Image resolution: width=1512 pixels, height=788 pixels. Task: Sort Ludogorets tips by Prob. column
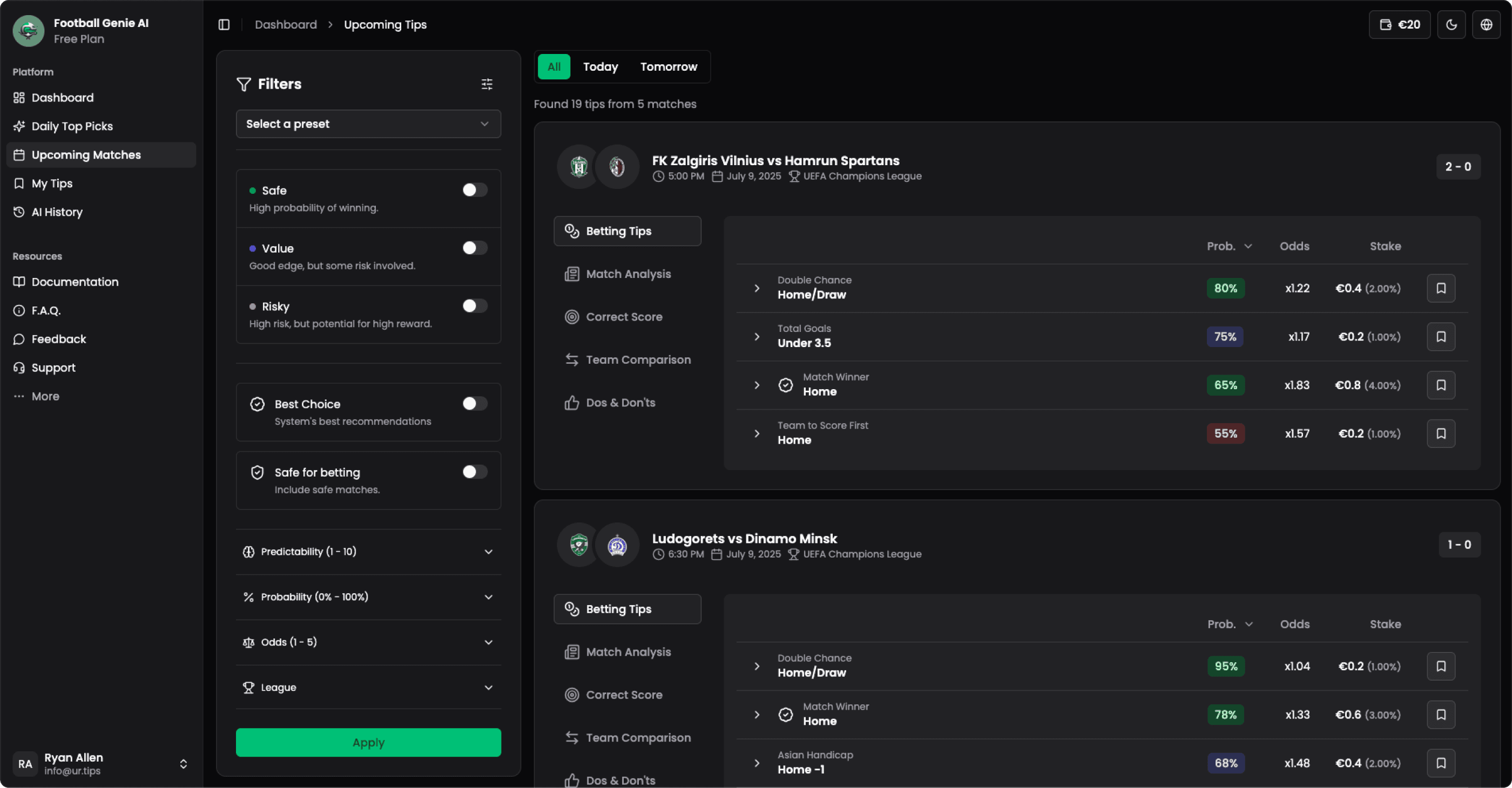[1230, 624]
